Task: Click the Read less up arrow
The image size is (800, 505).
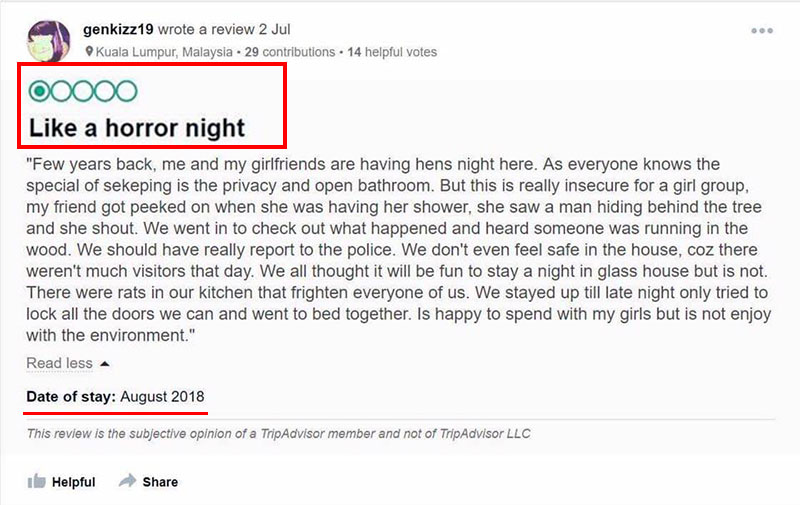Action: (105, 364)
